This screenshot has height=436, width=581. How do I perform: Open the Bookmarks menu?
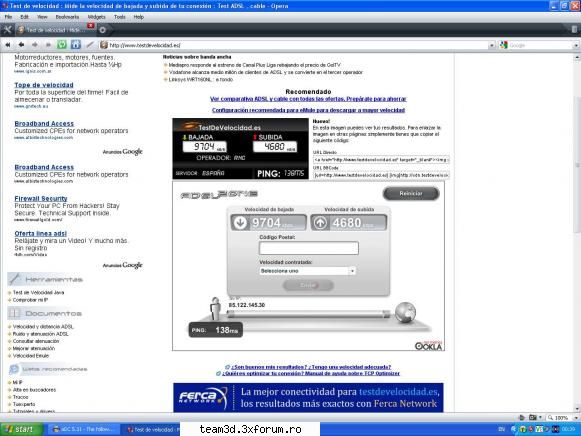click(67, 17)
